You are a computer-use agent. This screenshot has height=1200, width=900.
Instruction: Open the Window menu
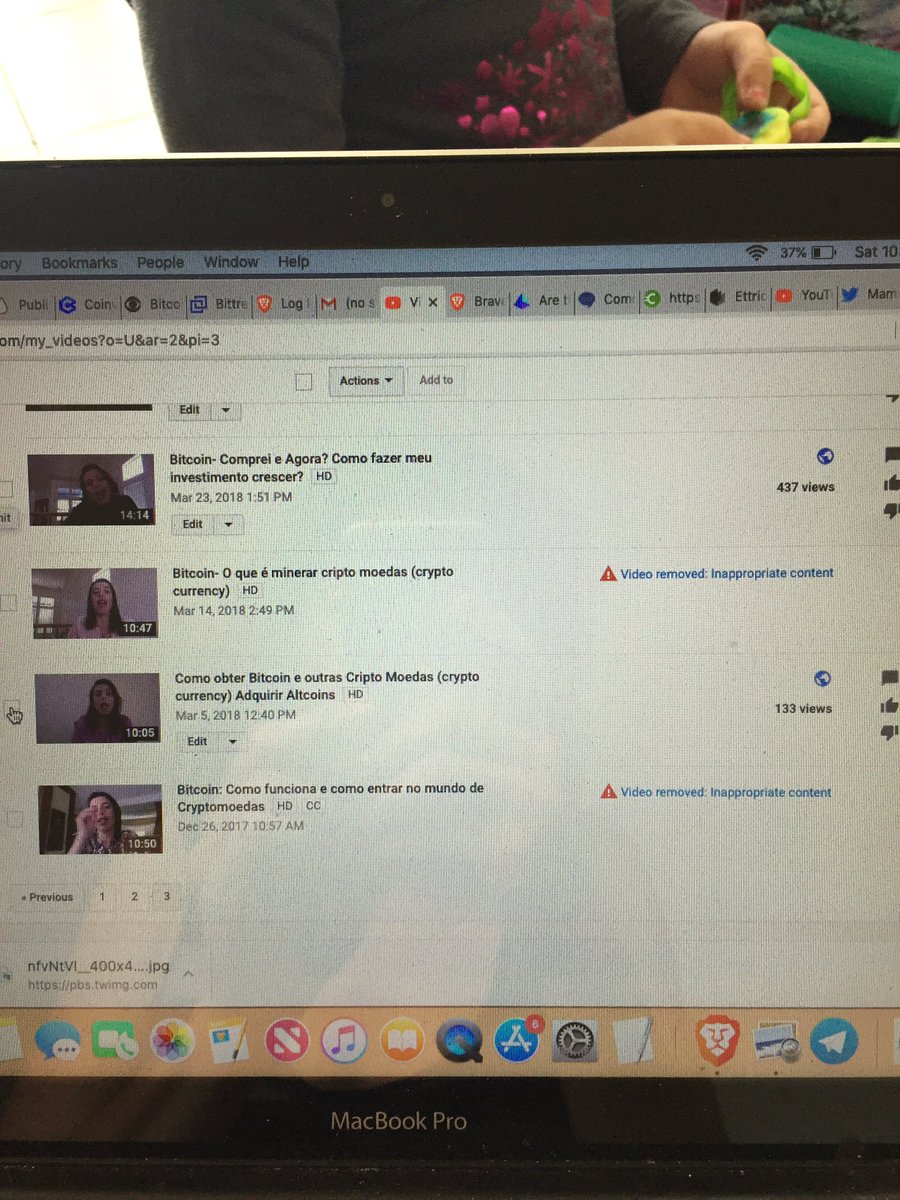click(231, 261)
